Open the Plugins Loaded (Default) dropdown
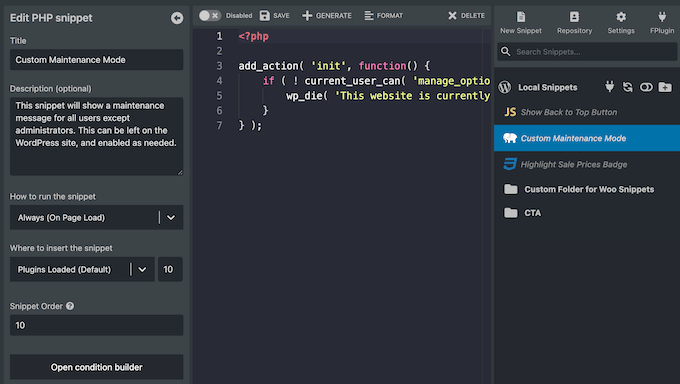The height and width of the screenshot is (384, 680). coord(82,269)
